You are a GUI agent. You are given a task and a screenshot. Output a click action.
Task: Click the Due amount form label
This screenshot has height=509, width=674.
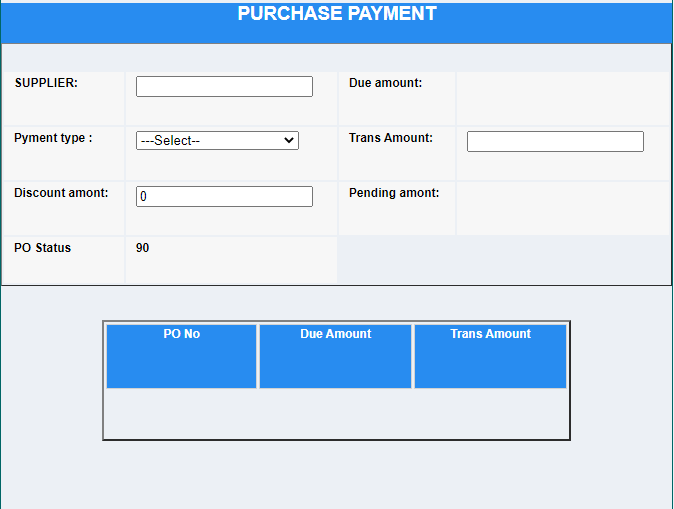point(385,83)
